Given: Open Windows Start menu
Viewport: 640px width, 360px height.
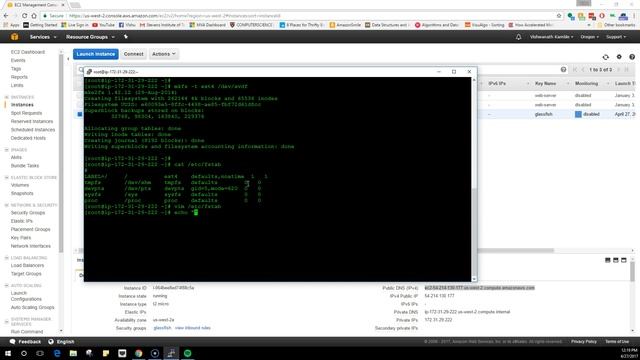Looking at the screenshot, I should tap(8, 353).
